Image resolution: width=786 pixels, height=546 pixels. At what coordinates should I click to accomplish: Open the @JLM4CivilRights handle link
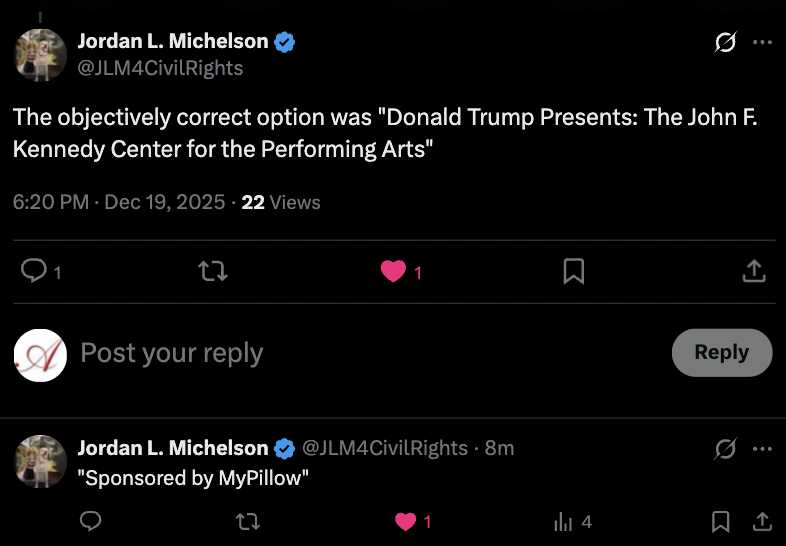(x=160, y=68)
